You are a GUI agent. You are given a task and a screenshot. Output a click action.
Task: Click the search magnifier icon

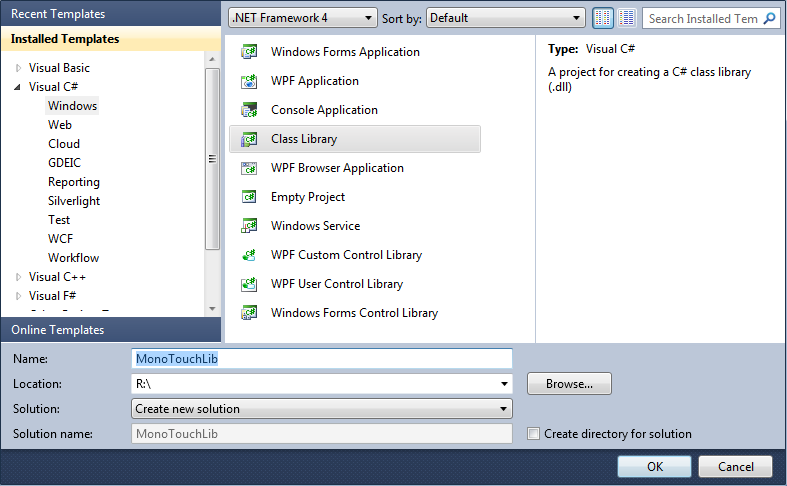tap(770, 18)
